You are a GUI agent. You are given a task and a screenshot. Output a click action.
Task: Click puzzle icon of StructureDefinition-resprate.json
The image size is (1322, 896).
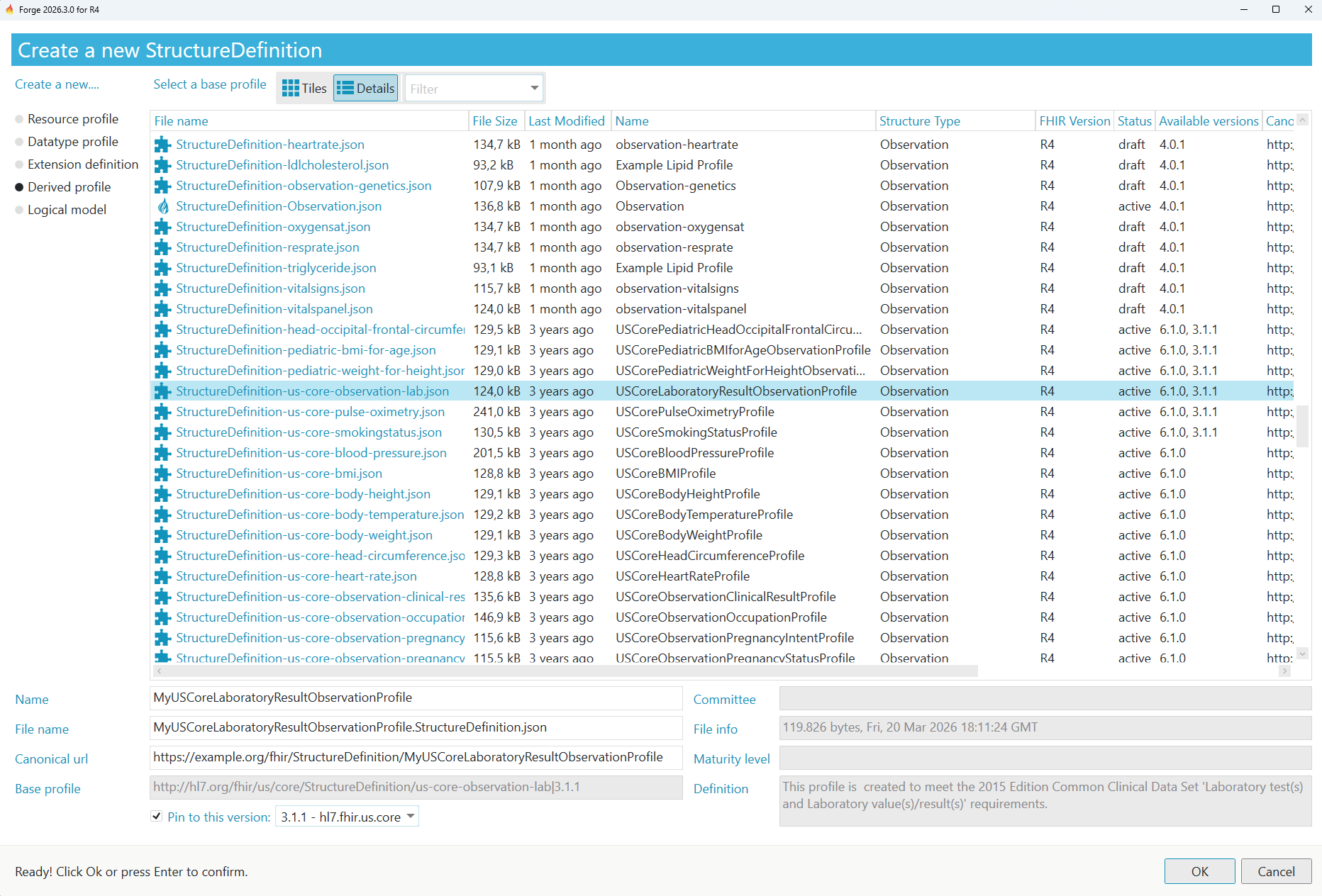point(163,247)
